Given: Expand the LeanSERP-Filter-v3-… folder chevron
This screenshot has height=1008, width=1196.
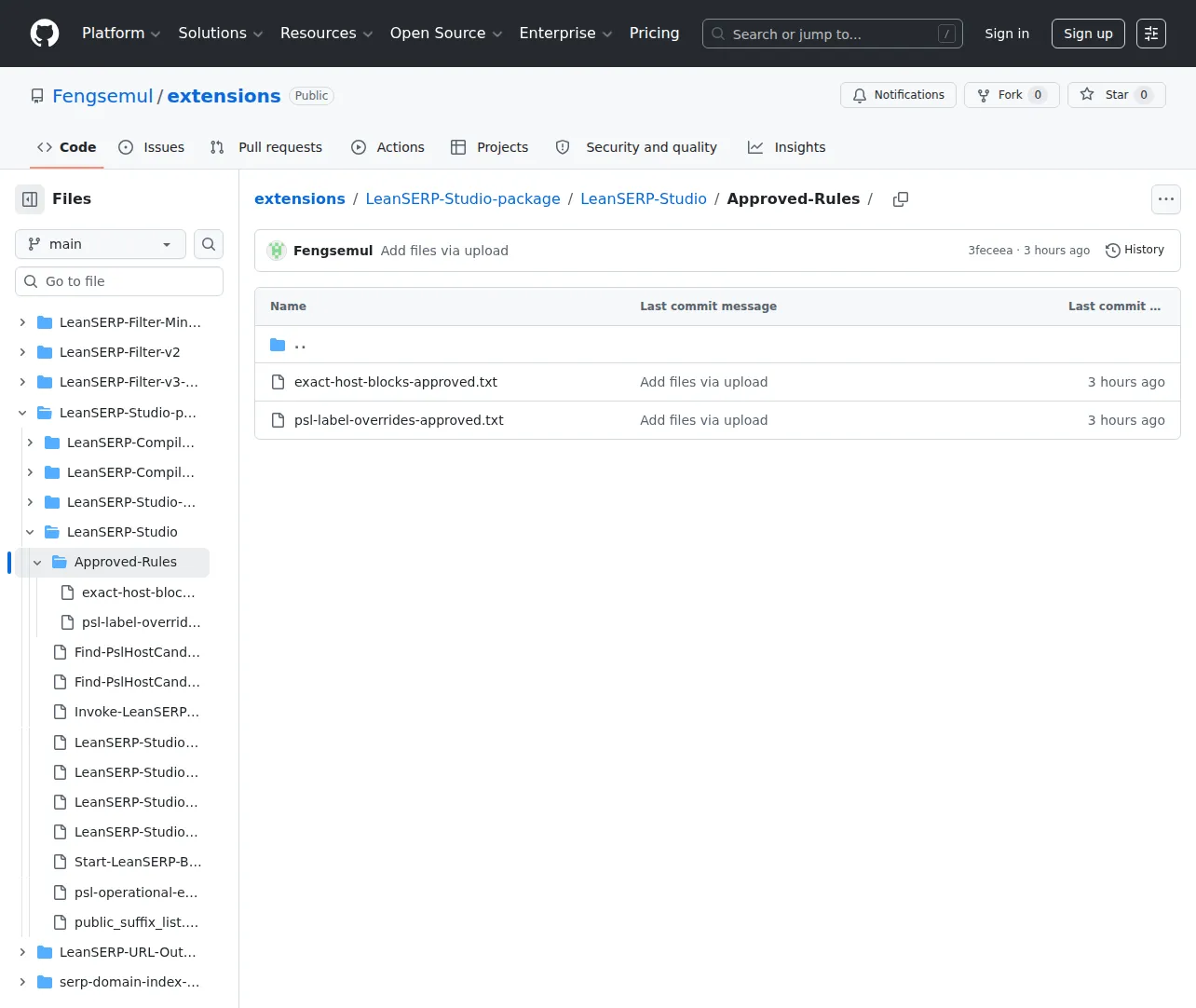Looking at the screenshot, I should [22, 382].
